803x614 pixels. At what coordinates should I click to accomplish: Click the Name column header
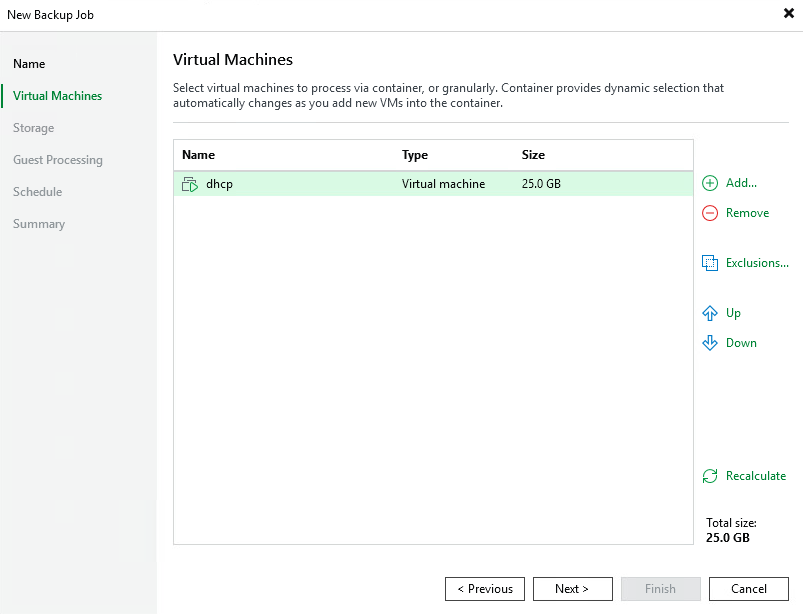pyautogui.click(x=197, y=155)
